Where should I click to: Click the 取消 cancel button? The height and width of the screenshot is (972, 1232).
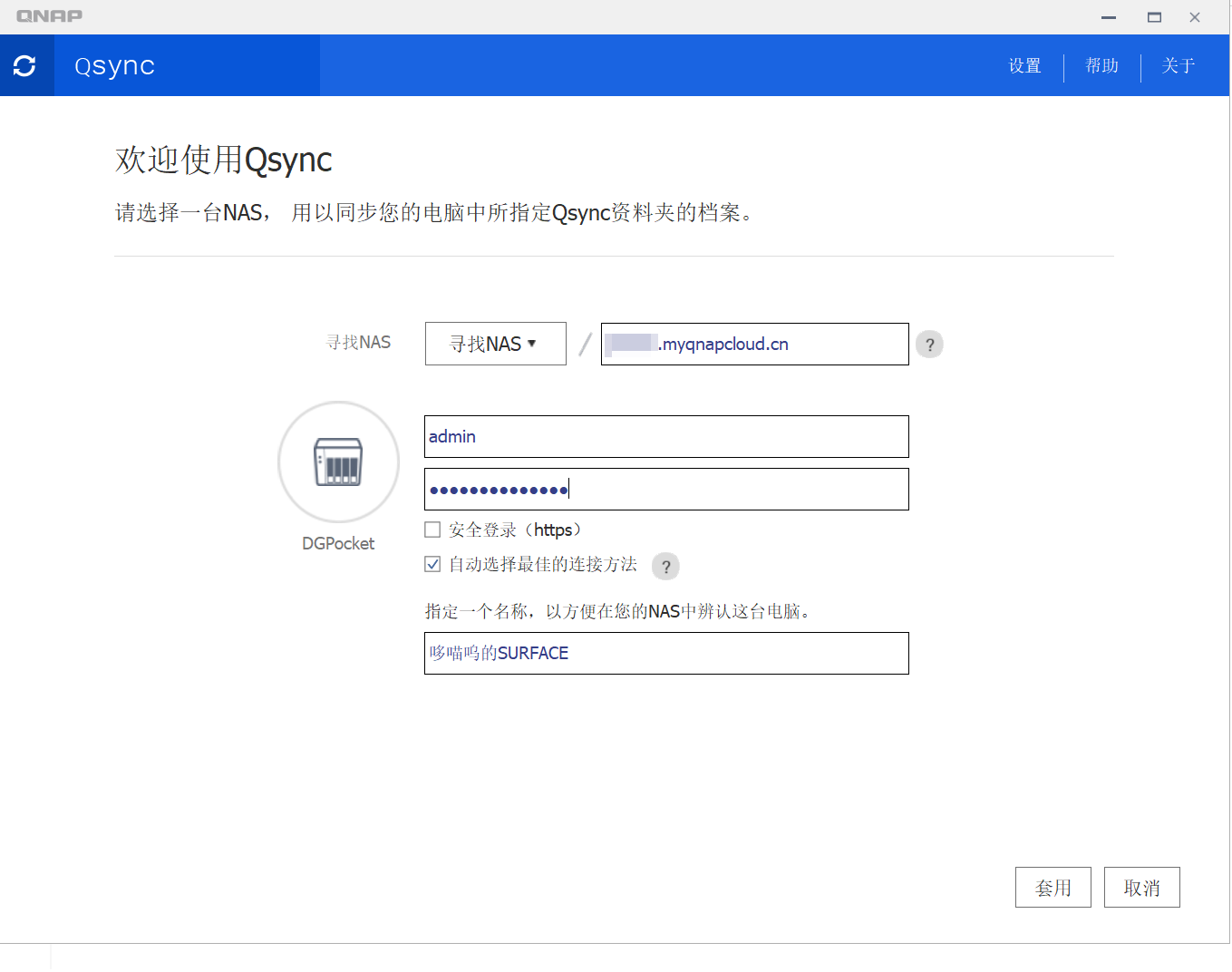coord(1141,888)
